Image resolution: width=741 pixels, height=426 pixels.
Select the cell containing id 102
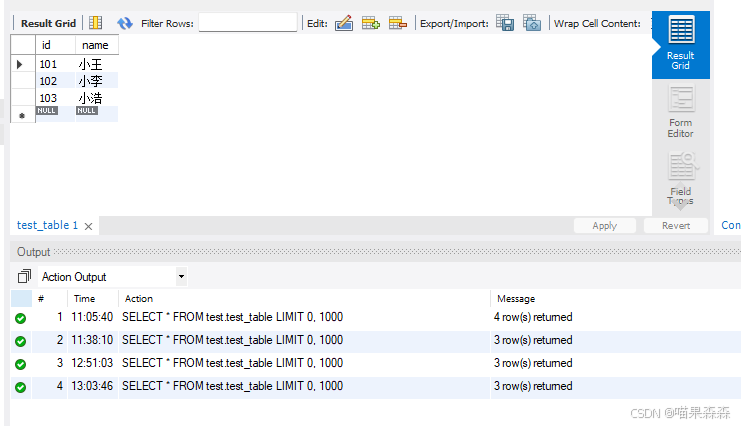click(x=49, y=81)
